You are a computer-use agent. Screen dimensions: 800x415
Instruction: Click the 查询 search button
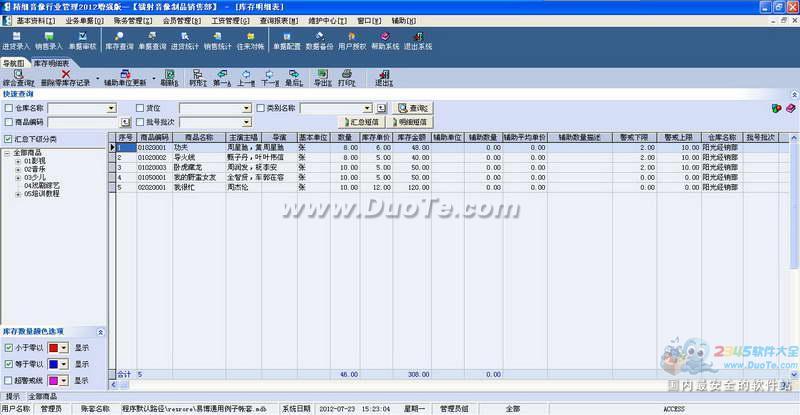[x=415, y=108]
